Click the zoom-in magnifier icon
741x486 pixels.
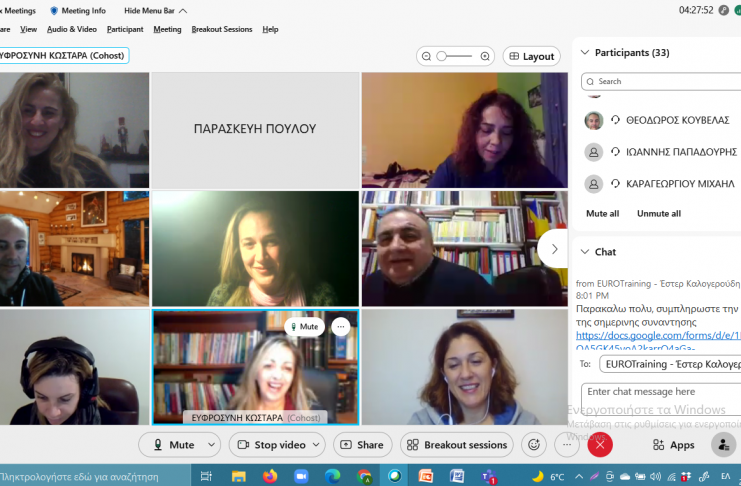(485, 57)
